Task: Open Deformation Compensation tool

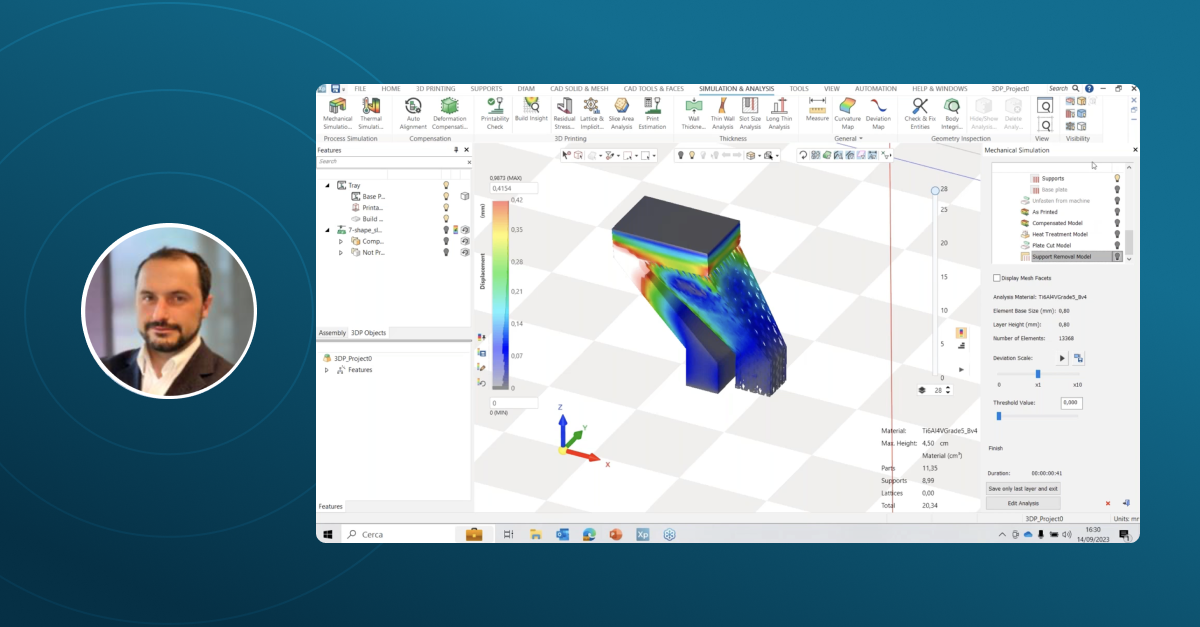Action: click(449, 112)
